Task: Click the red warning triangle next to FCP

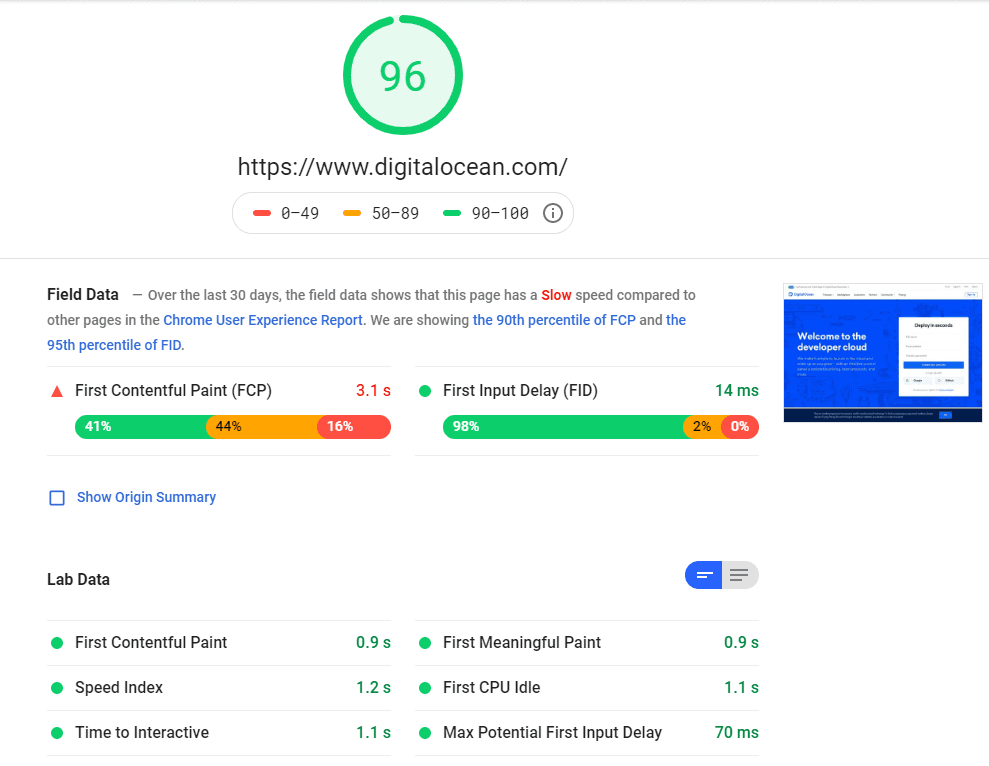Action: 57,390
